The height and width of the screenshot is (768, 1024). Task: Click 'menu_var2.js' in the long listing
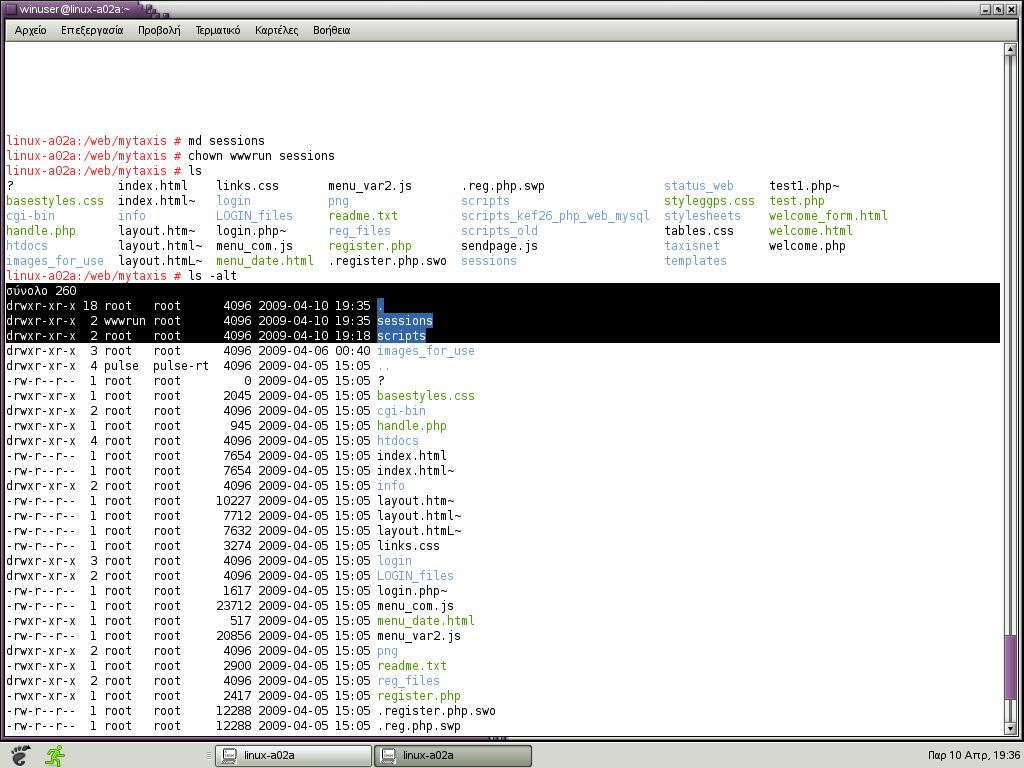[419, 636]
